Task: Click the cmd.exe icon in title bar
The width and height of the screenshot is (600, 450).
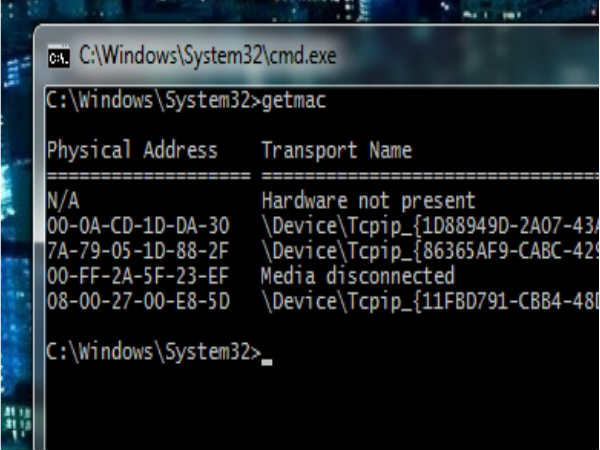Action: 59,57
